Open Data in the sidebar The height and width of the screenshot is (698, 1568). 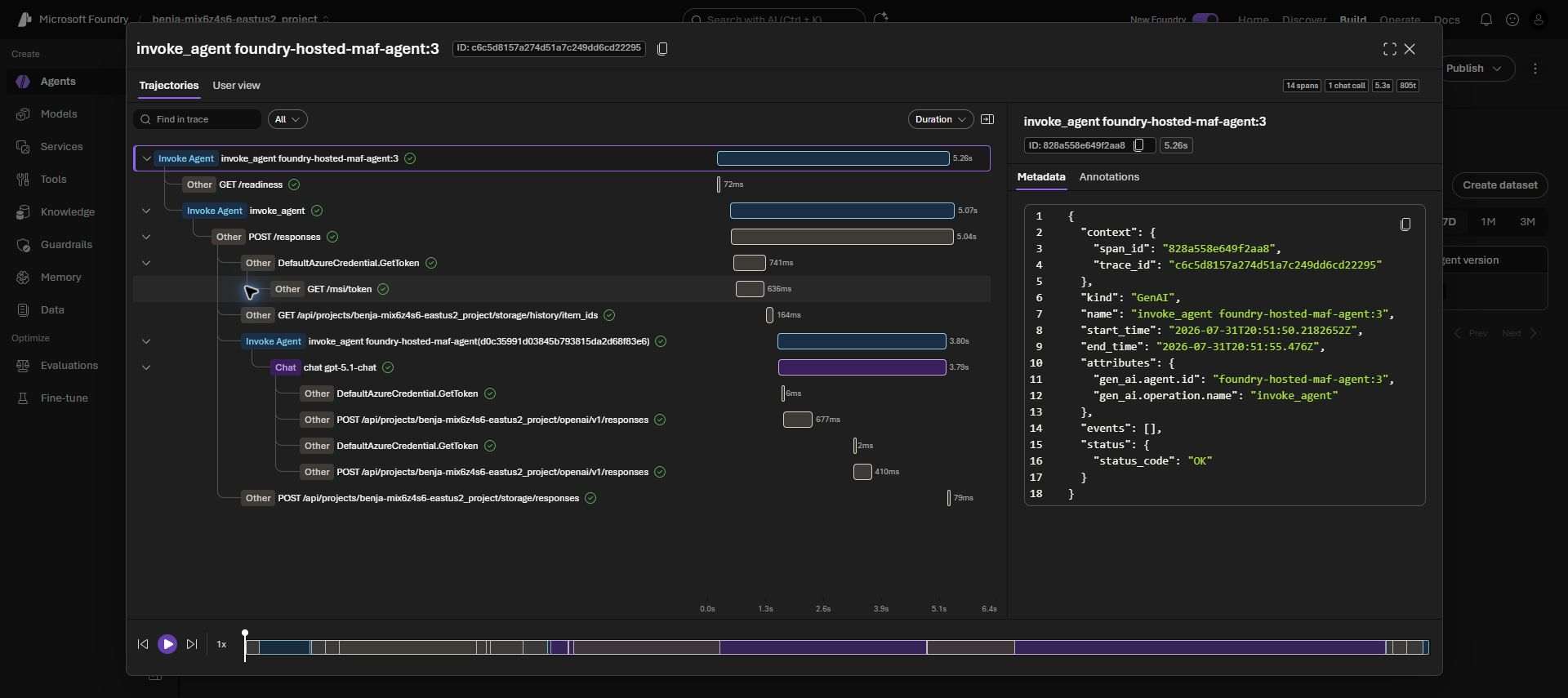pyautogui.click(x=52, y=310)
